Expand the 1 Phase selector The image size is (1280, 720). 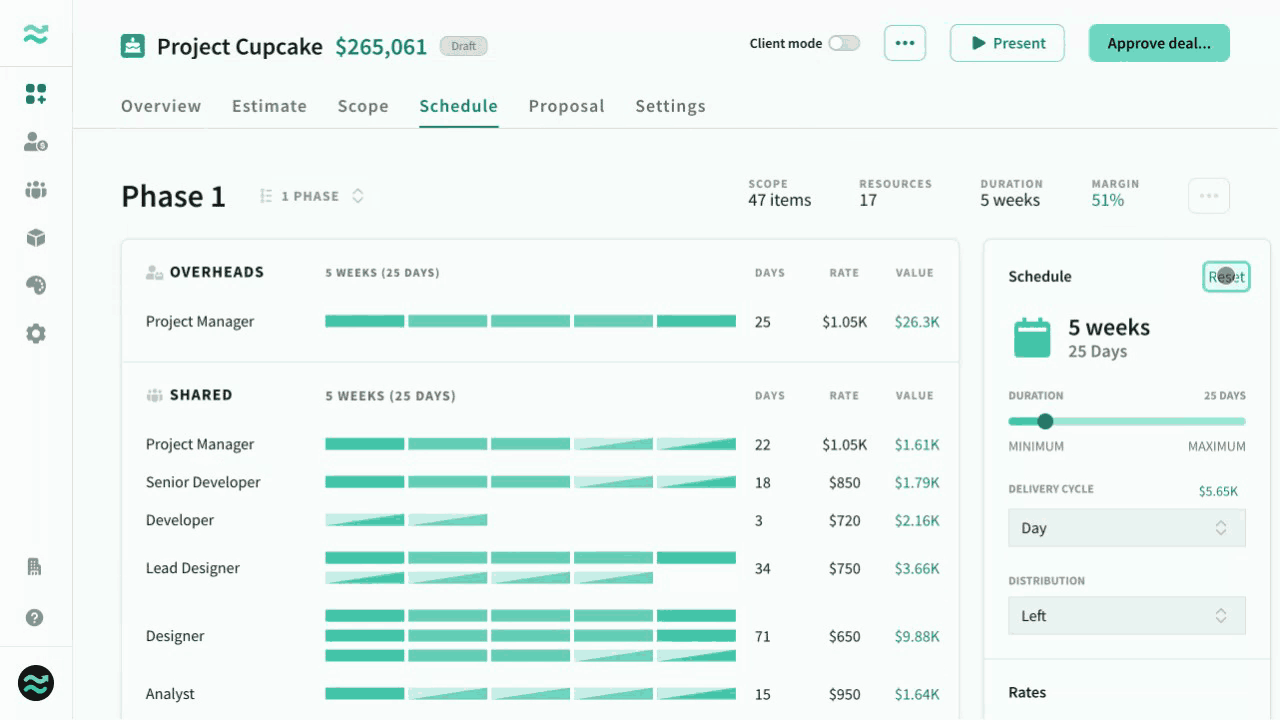311,196
